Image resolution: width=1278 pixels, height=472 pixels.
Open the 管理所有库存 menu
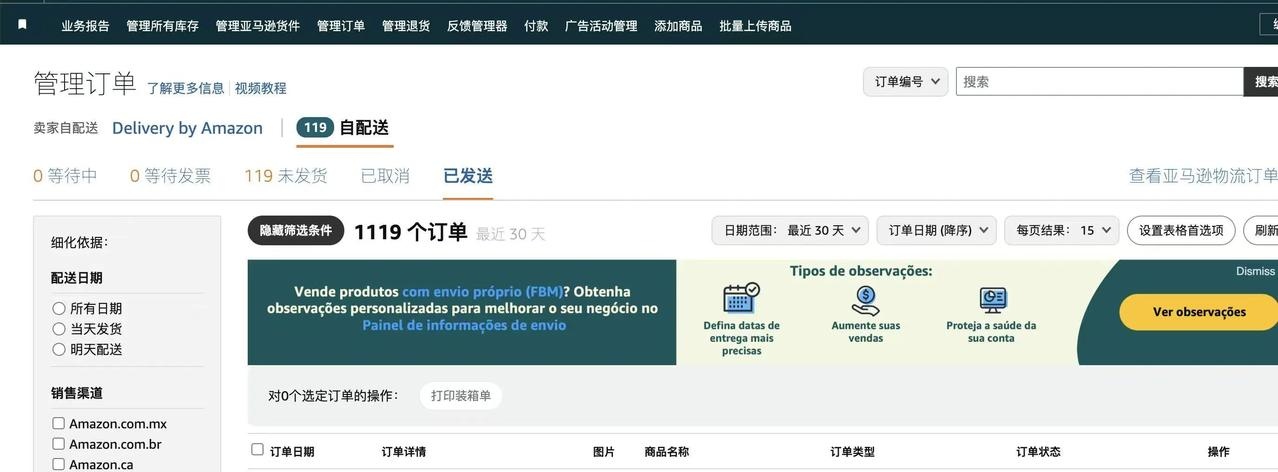162,26
